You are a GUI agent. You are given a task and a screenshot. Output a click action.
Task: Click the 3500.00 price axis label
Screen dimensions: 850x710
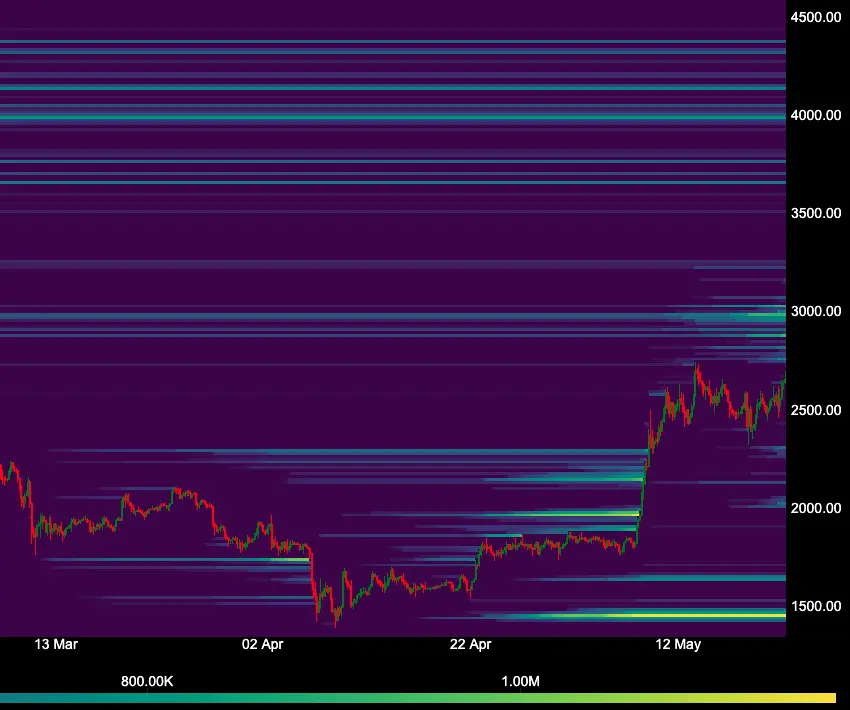[x=816, y=214]
